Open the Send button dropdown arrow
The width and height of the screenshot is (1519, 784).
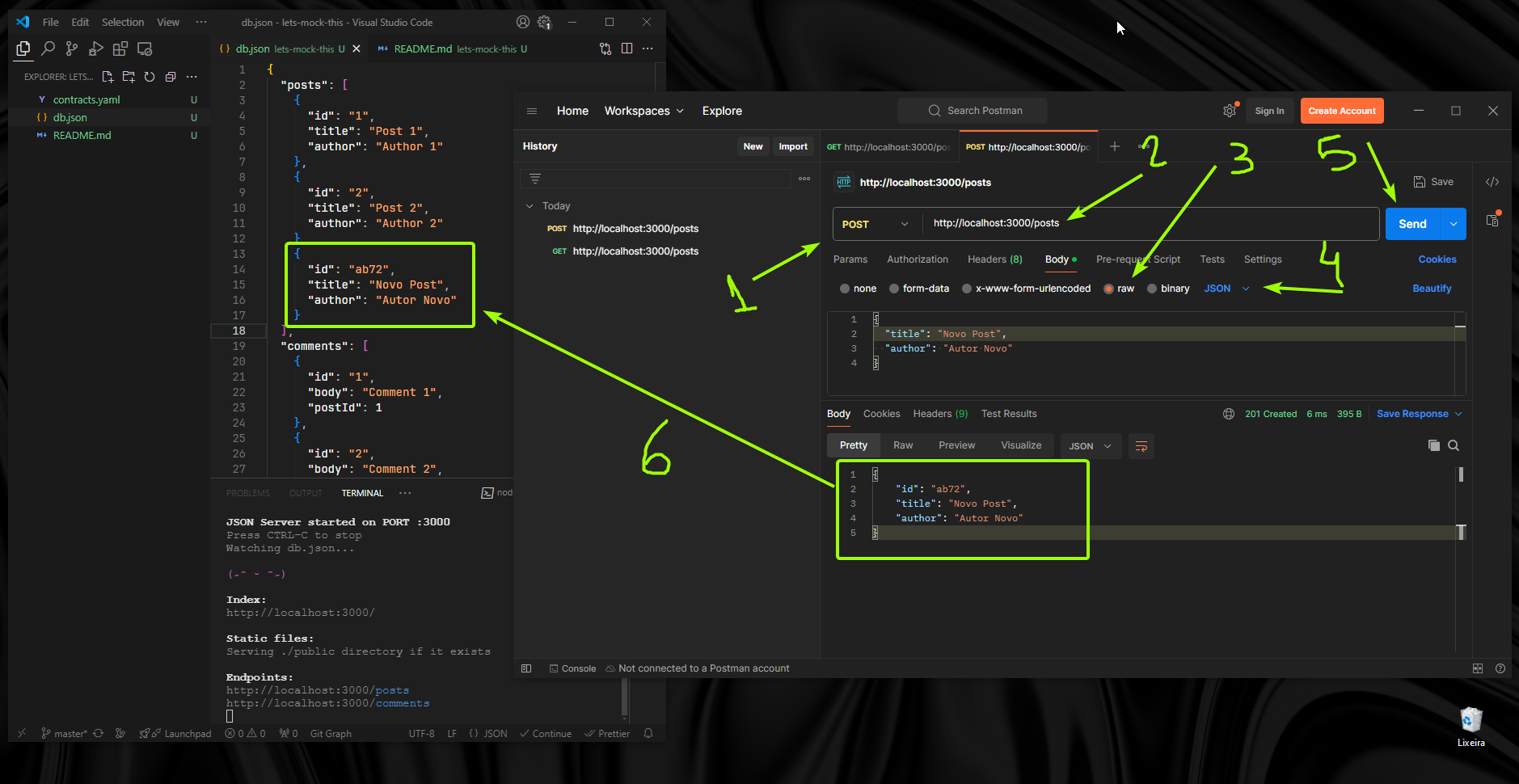tap(1454, 224)
